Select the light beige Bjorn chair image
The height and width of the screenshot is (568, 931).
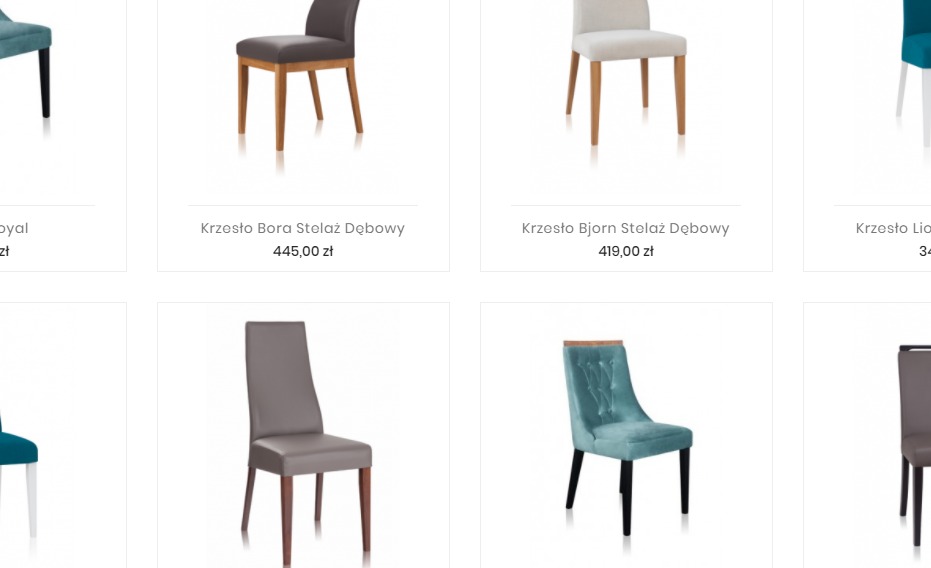[627, 77]
